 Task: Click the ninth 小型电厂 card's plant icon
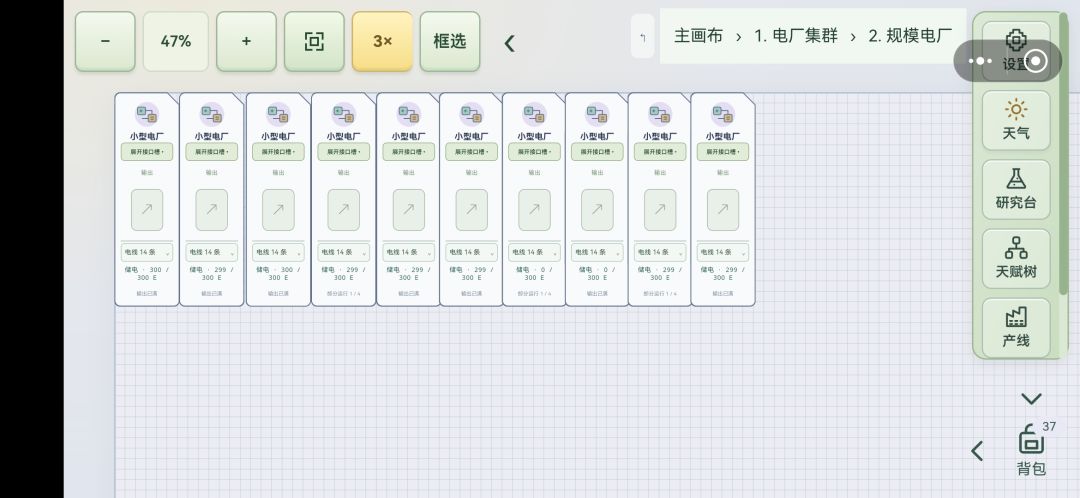point(660,114)
